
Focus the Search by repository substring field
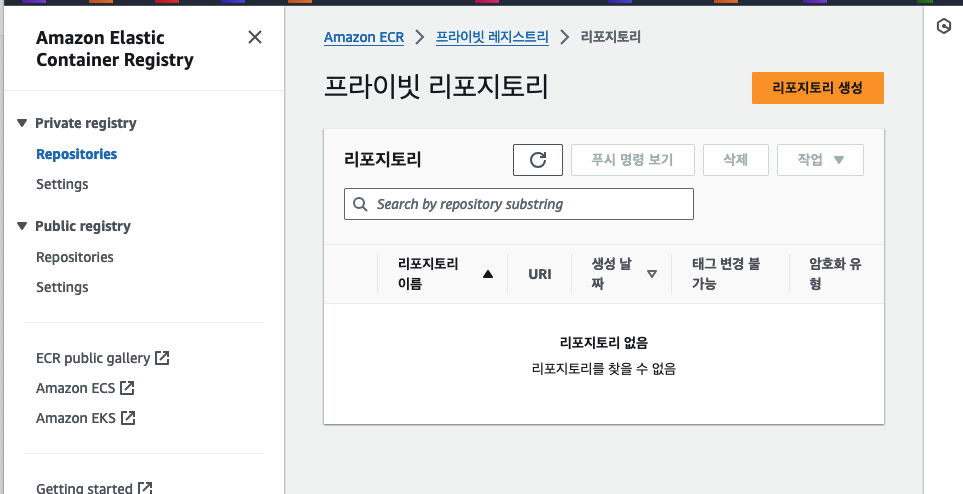point(519,204)
